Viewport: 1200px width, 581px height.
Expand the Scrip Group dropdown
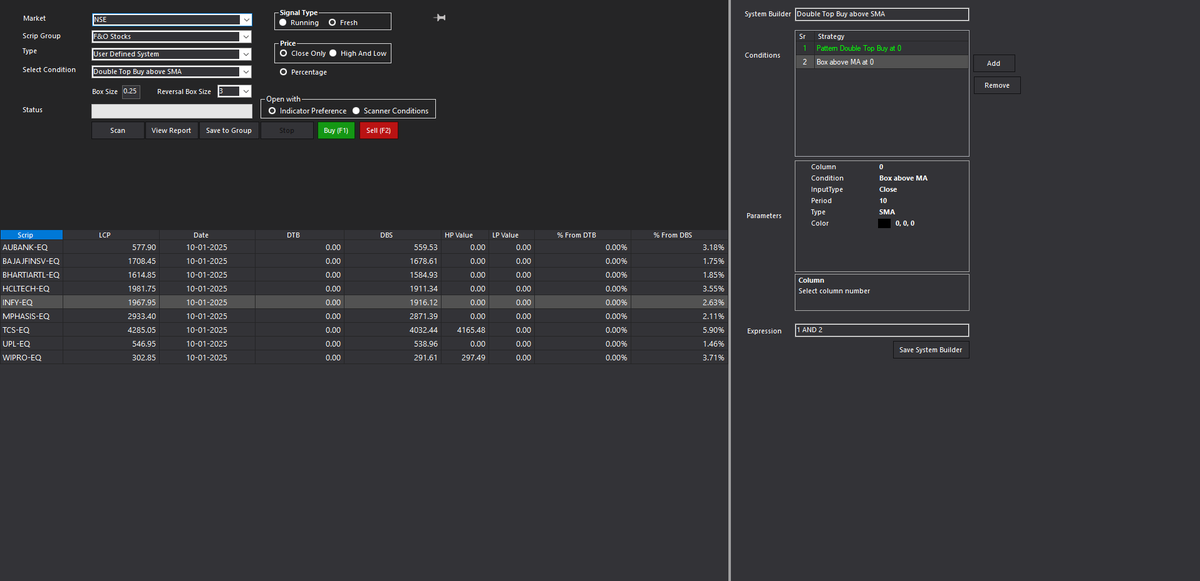click(x=245, y=37)
